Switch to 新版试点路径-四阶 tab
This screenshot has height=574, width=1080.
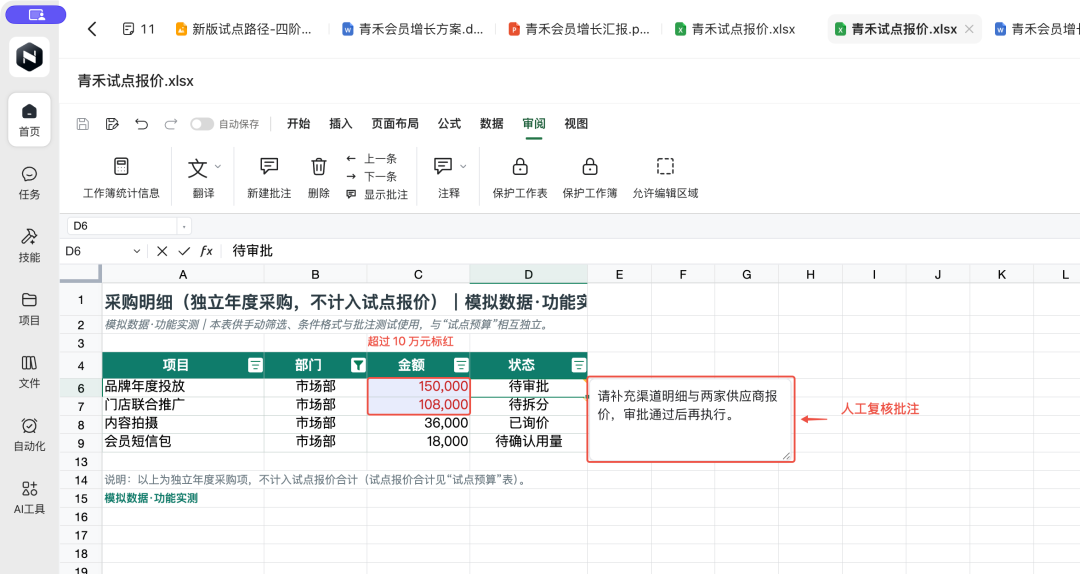(x=244, y=29)
